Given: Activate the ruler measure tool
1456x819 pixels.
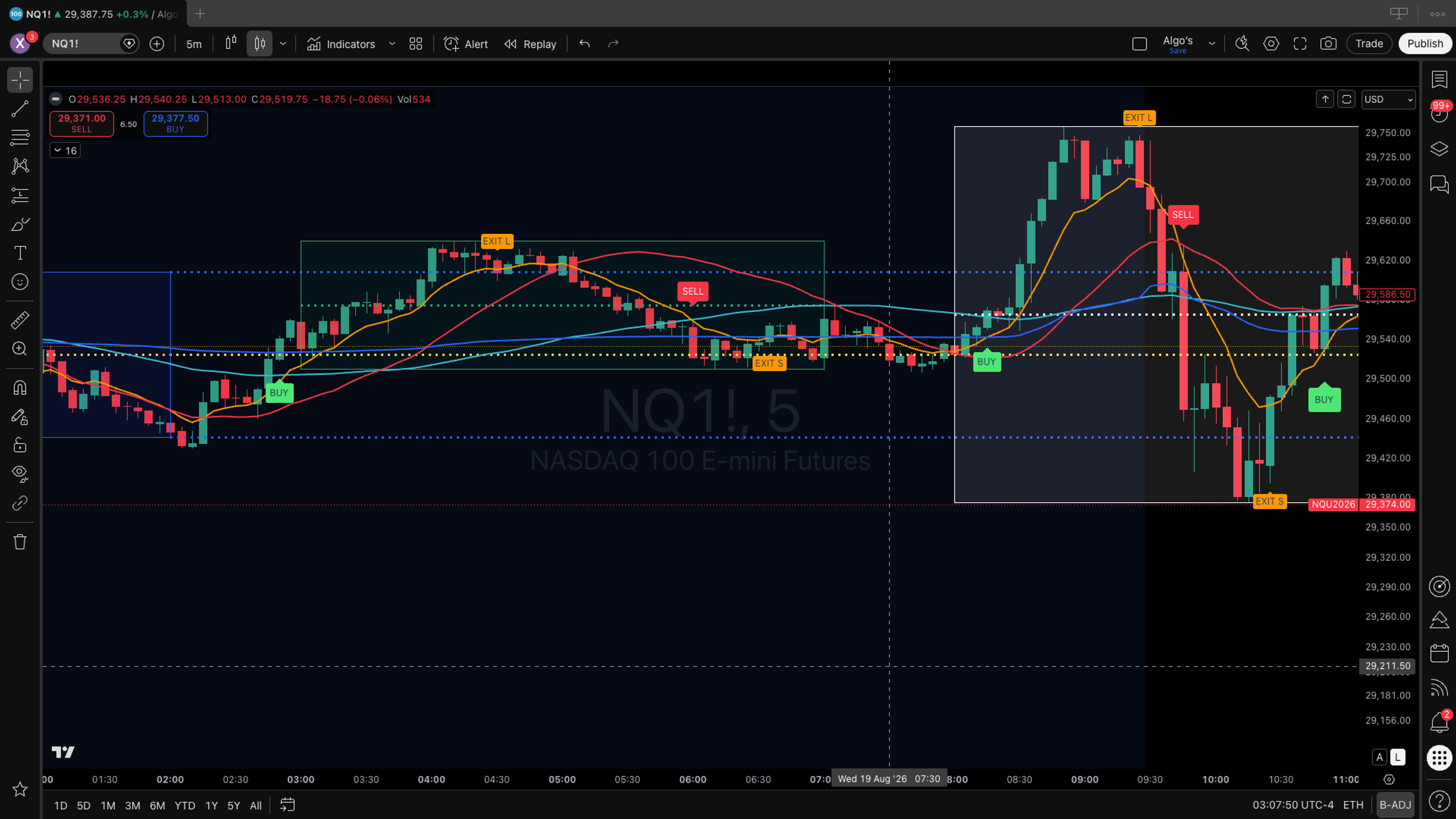Looking at the screenshot, I should tap(20, 320).
